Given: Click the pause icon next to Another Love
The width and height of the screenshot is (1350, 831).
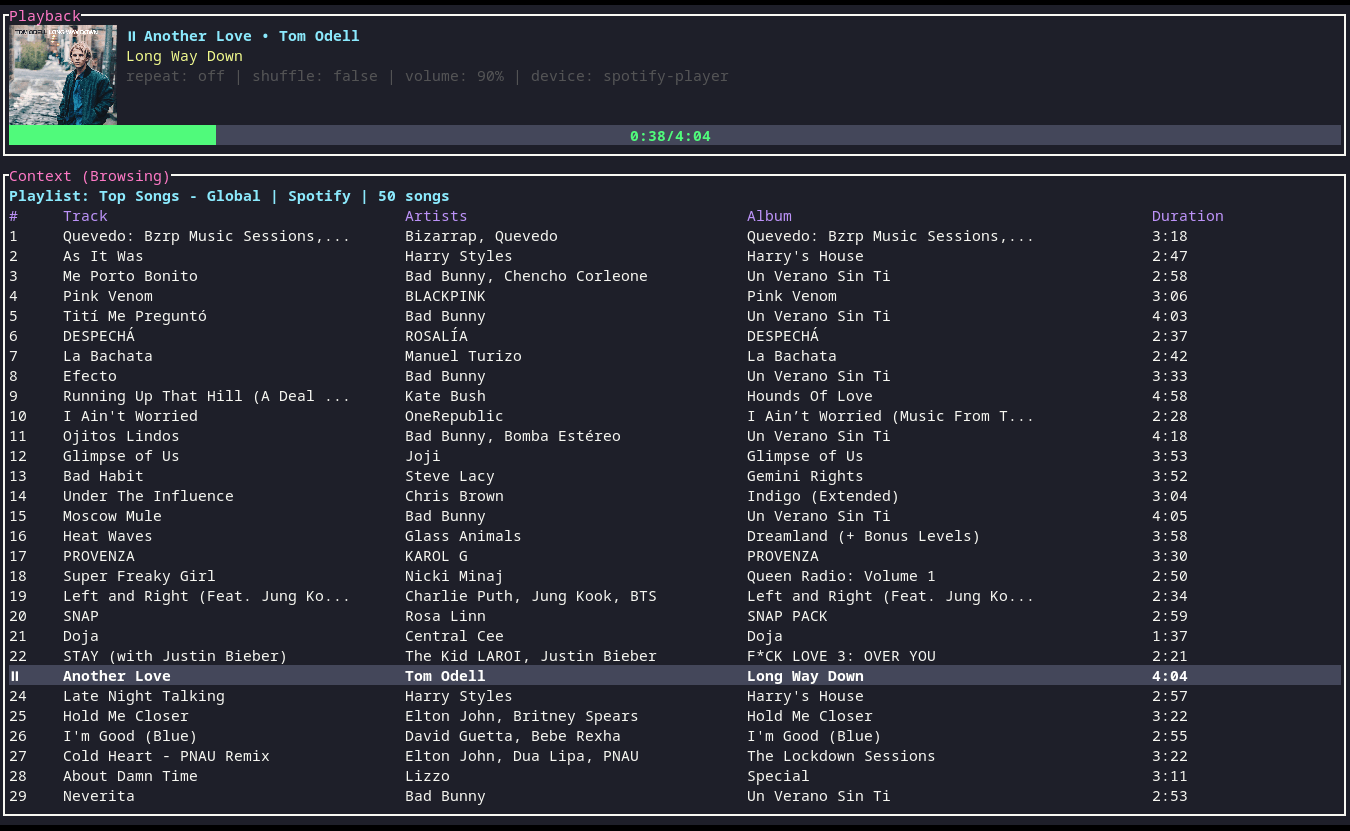Looking at the screenshot, I should (x=130, y=36).
